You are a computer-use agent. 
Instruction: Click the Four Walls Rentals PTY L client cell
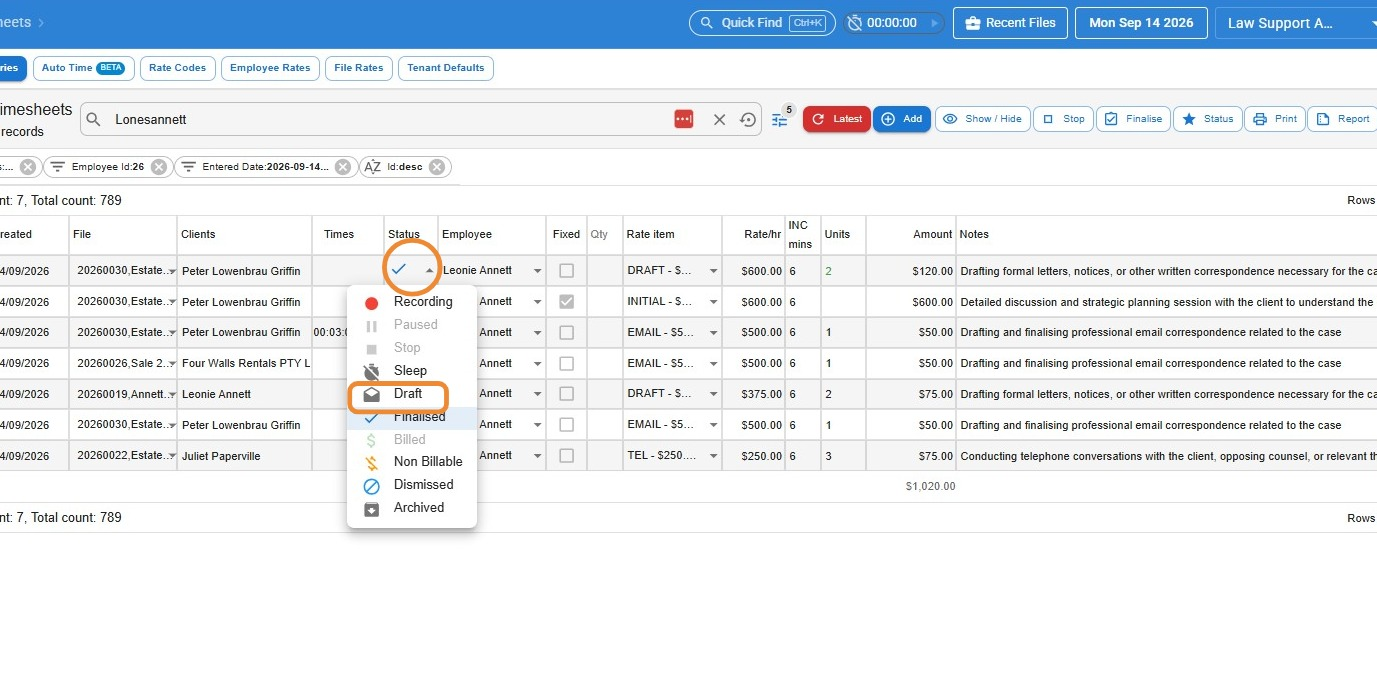click(x=245, y=363)
